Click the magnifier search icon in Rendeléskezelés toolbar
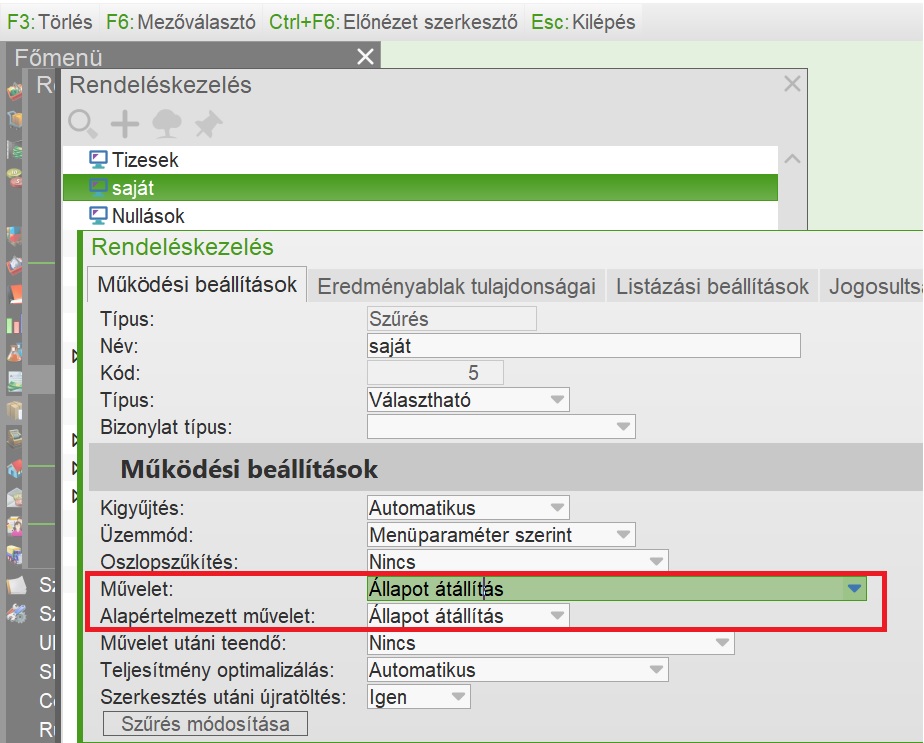 tap(82, 123)
